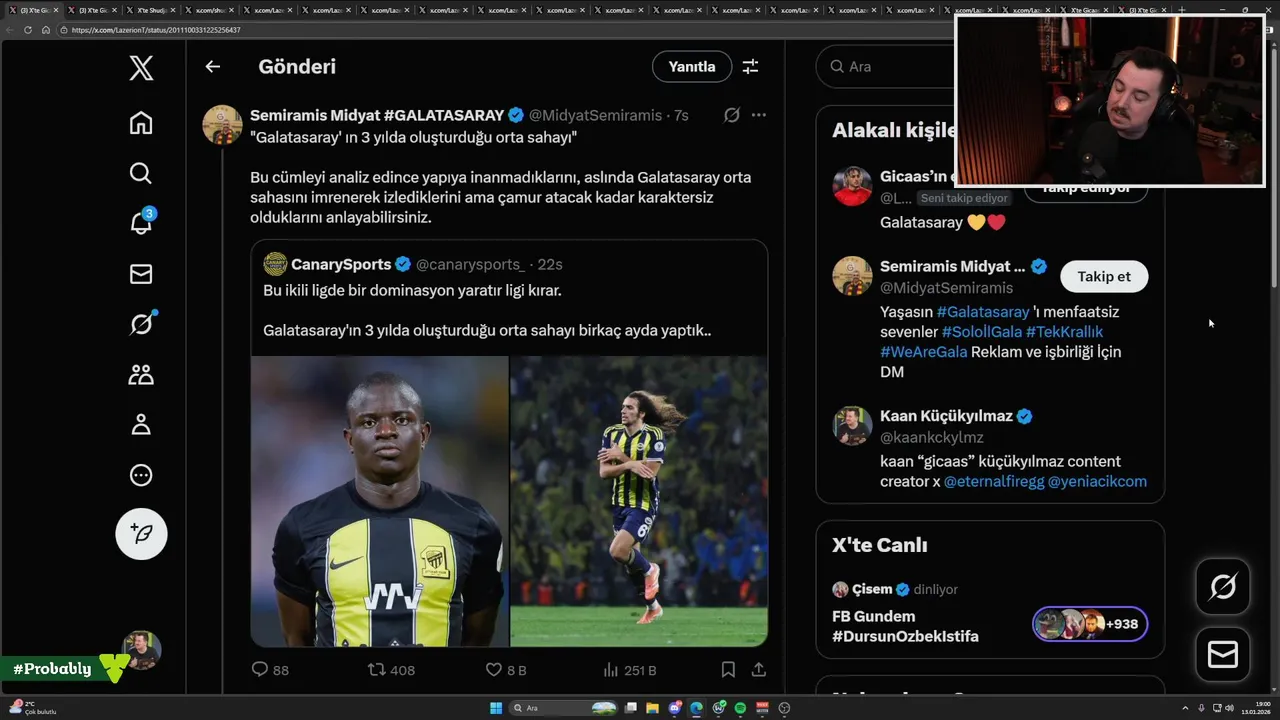The height and width of the screenshot is (720, 1280).
Task: Open @eternalfiregg mention link
Action: pyautogui.click(x=994, y=481)
